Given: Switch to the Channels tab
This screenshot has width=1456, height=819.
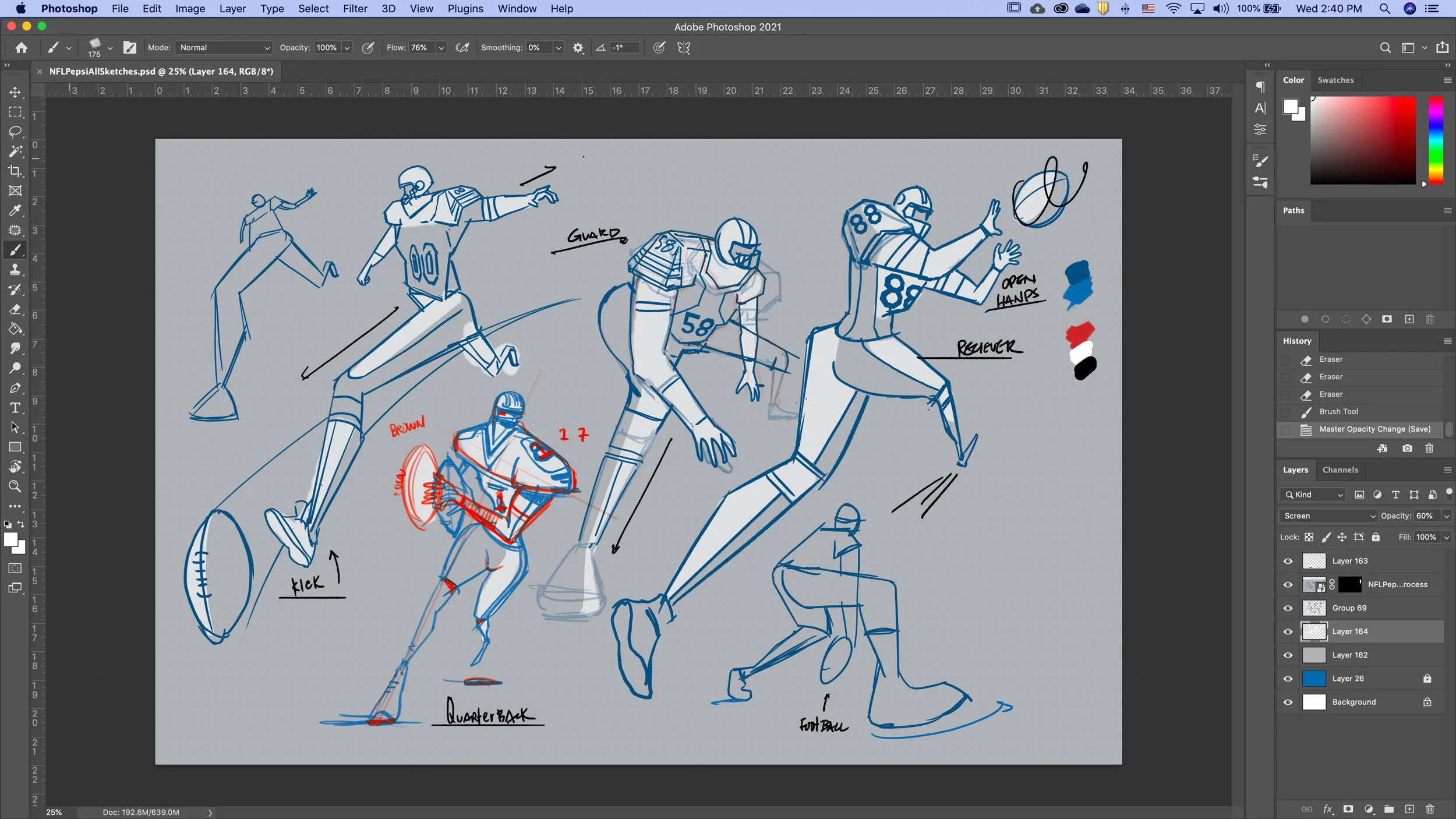Looking at the screenshot, I should pyautogui.click(x=1340, y=469).
